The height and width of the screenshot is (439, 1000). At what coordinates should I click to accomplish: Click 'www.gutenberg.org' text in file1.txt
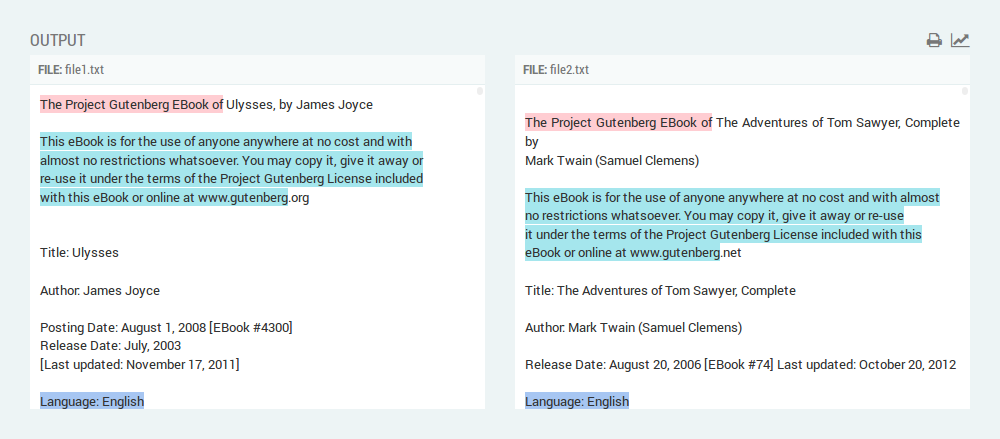coord(253,197)
